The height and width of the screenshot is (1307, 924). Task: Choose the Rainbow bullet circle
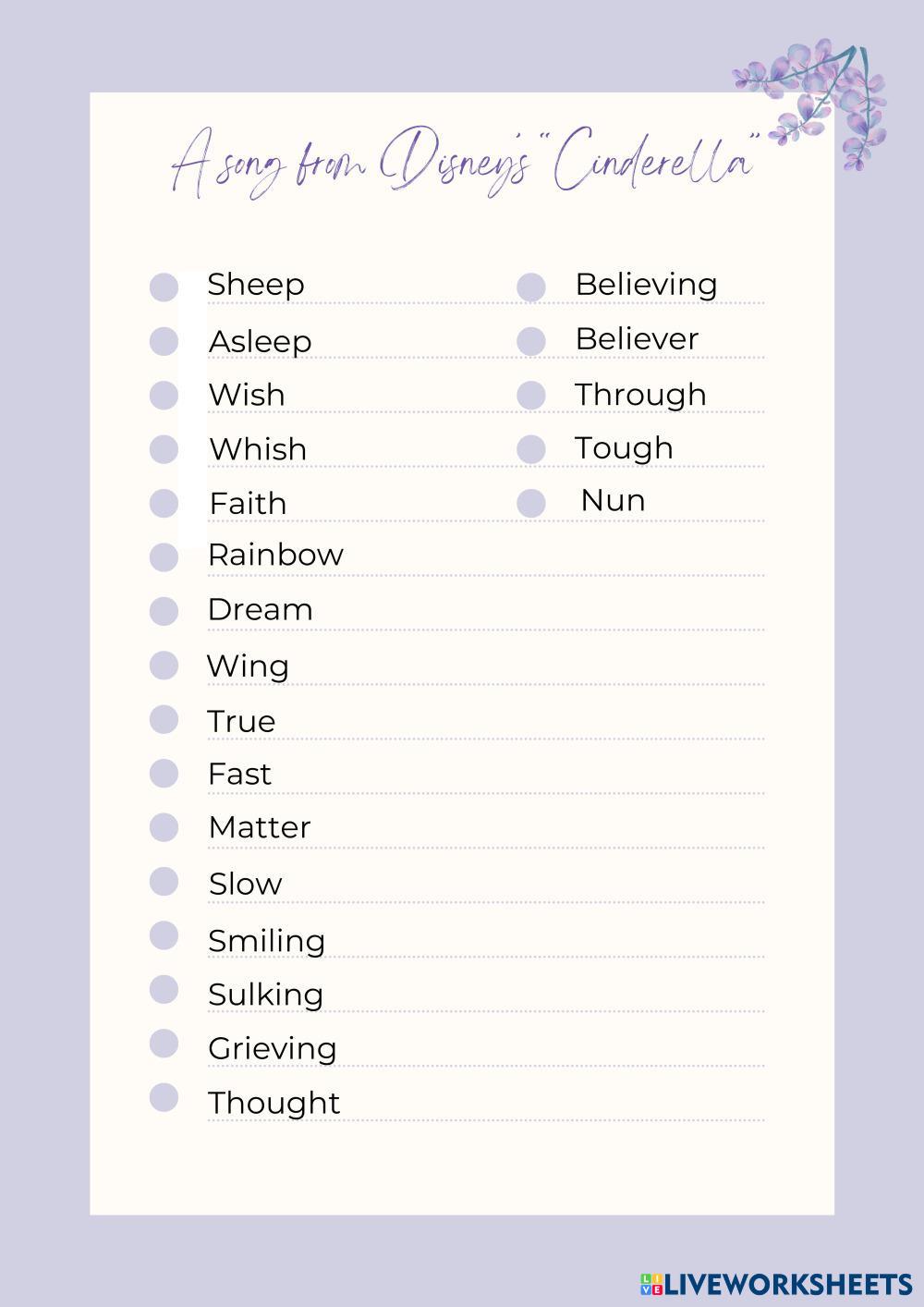pos(164,557)
